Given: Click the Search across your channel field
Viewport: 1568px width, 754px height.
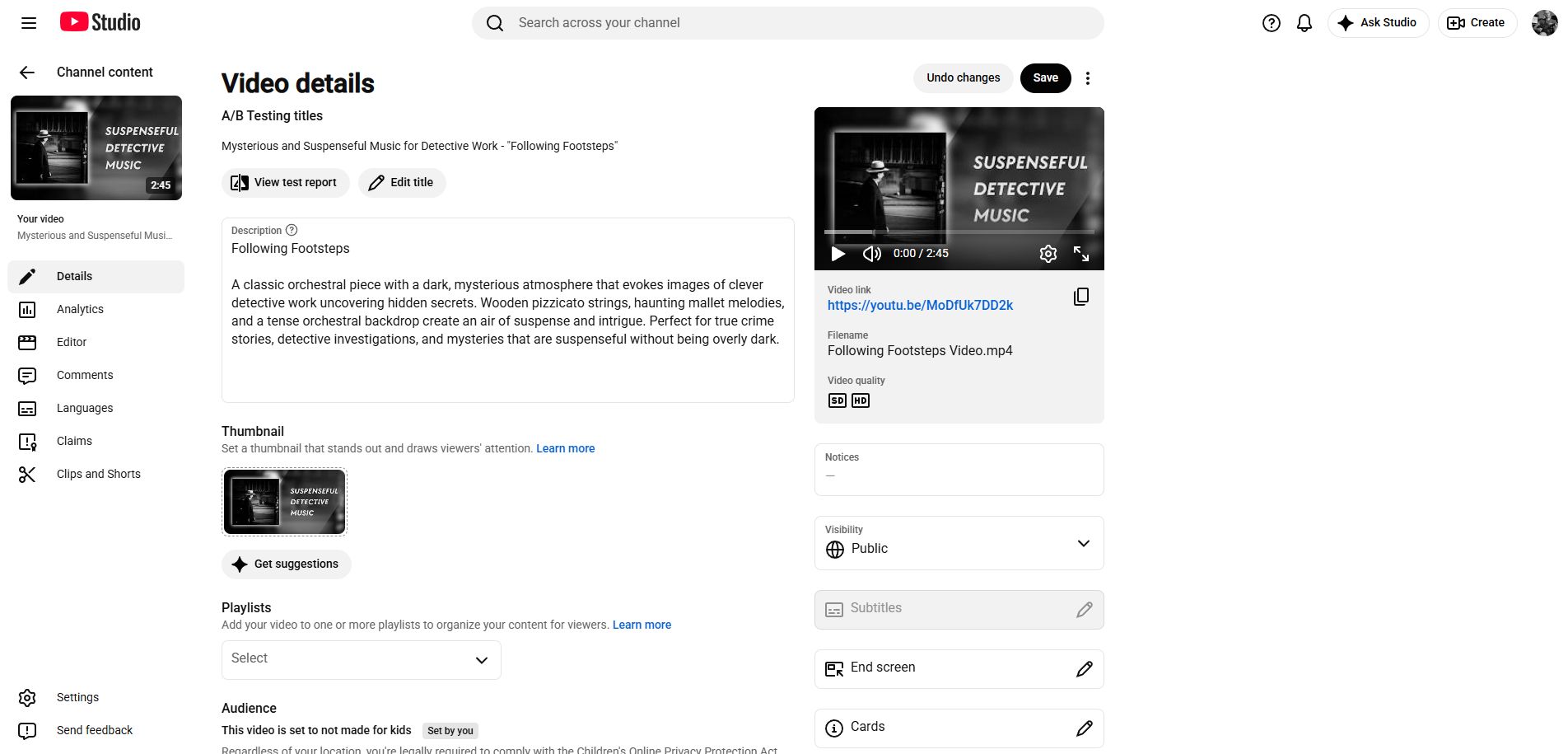Looking at the screenshot, I should (787, 23).
